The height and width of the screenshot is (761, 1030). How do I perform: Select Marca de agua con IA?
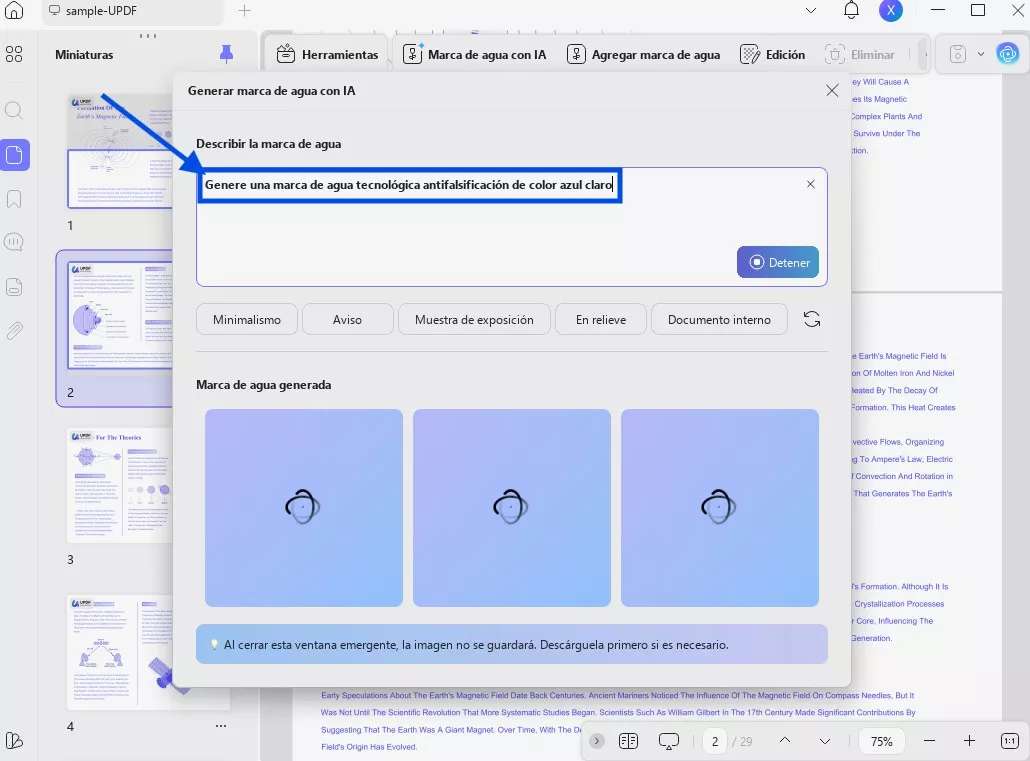[x=475, y=55]
